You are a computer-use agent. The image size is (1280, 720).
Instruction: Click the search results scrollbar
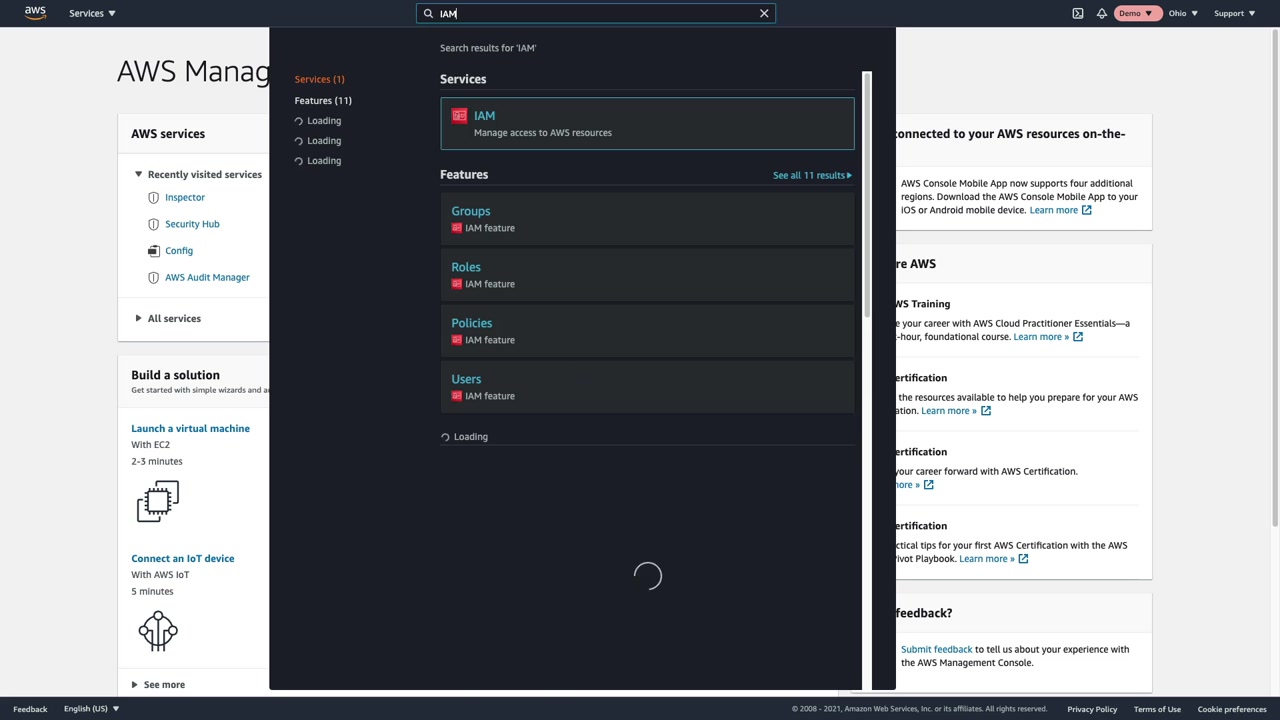(x=867, y=195)
